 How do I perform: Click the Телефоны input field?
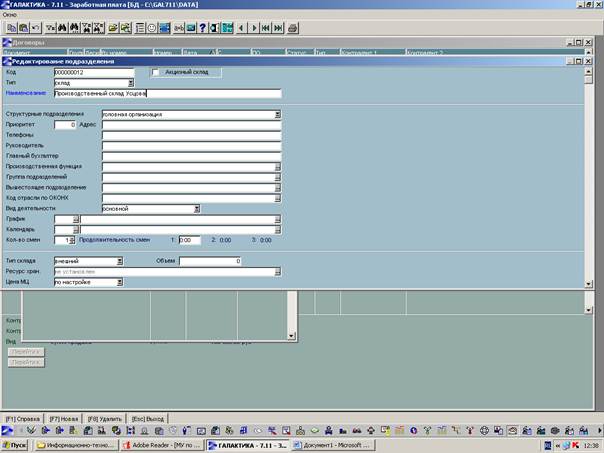tap(191, 135)
